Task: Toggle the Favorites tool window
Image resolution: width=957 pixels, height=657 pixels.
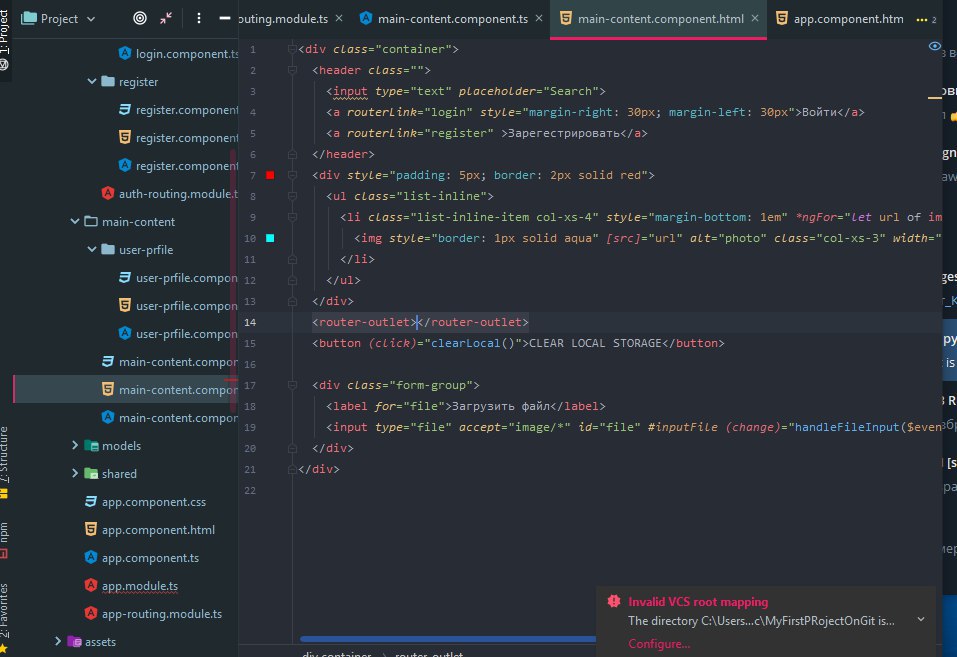Action: click(x=5, y=610)
